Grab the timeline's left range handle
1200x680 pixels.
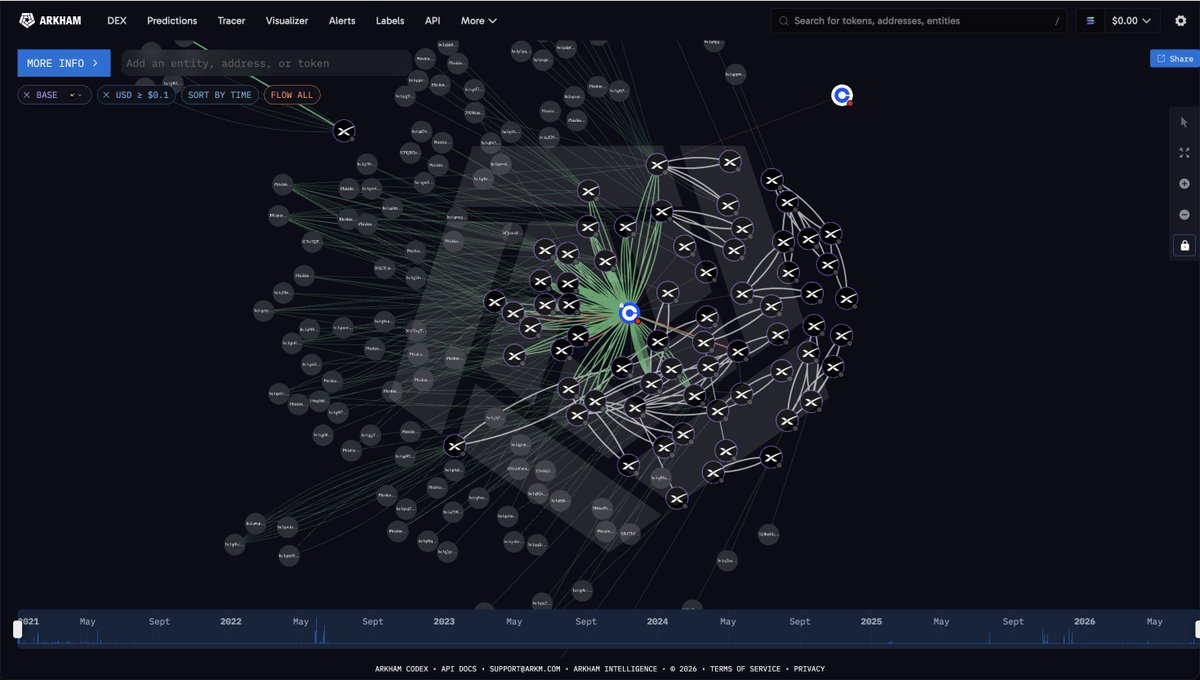click(17, 629)
